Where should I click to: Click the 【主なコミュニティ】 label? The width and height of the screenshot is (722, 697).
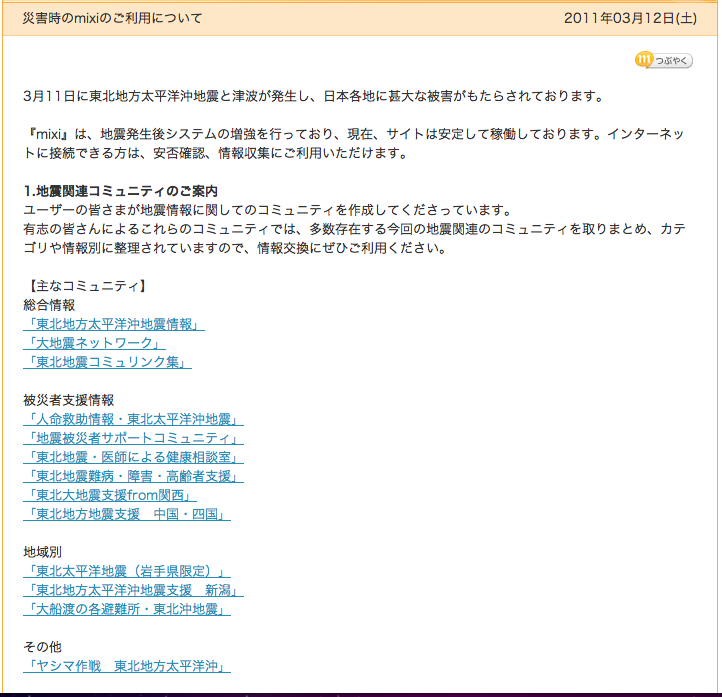tap(86, 287)
